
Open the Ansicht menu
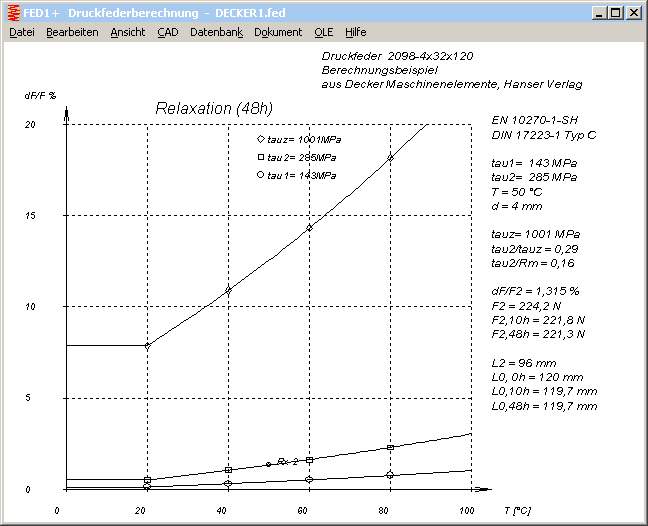pos(128,32)
